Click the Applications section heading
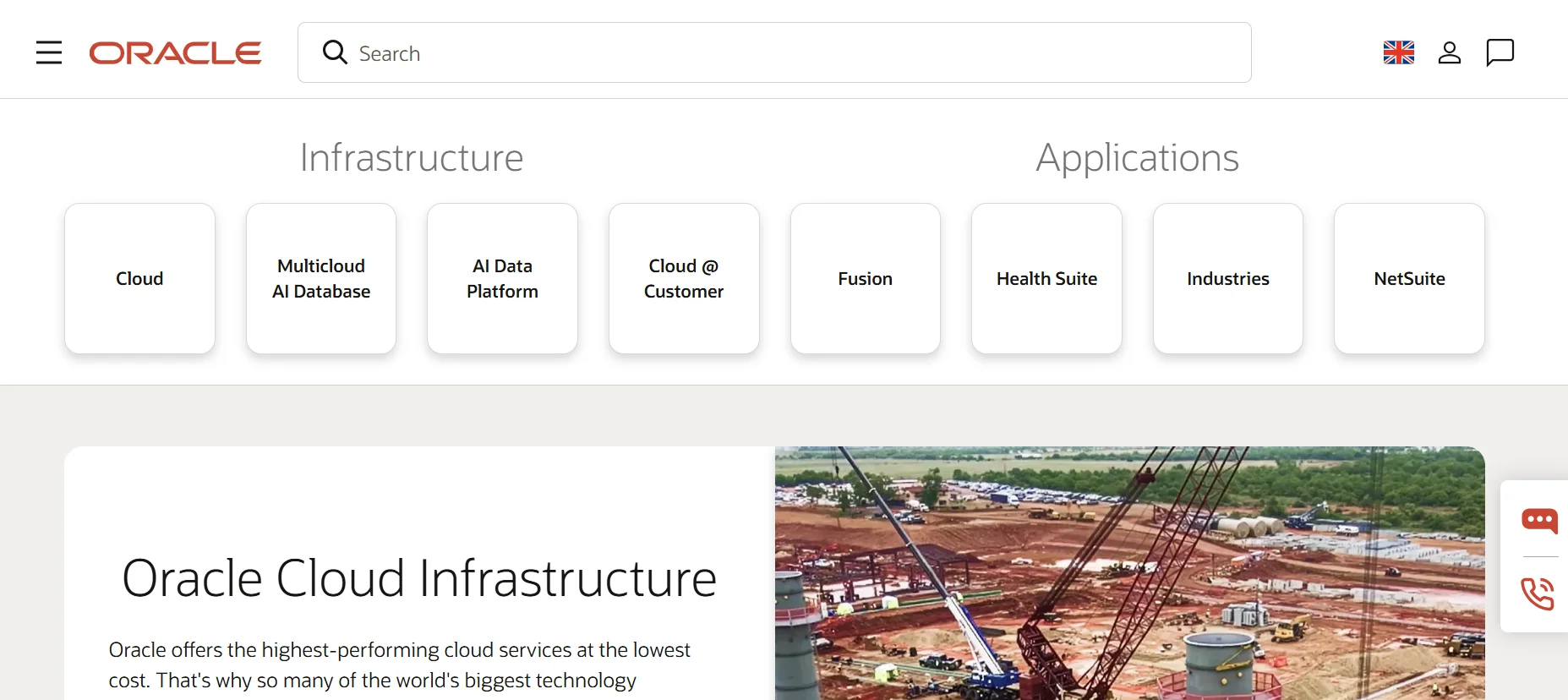1568x700 pixels. (x=1138, y=158)
